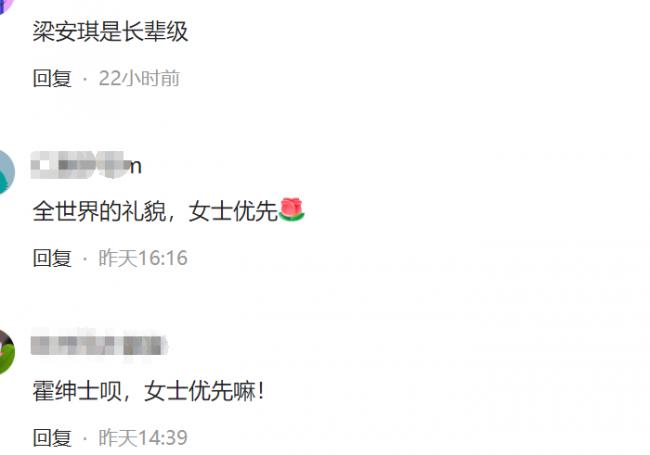Click the phrase 霍绅士呗 in the last comment
This screenshot has width=650, height=455.
click(77, 391)
